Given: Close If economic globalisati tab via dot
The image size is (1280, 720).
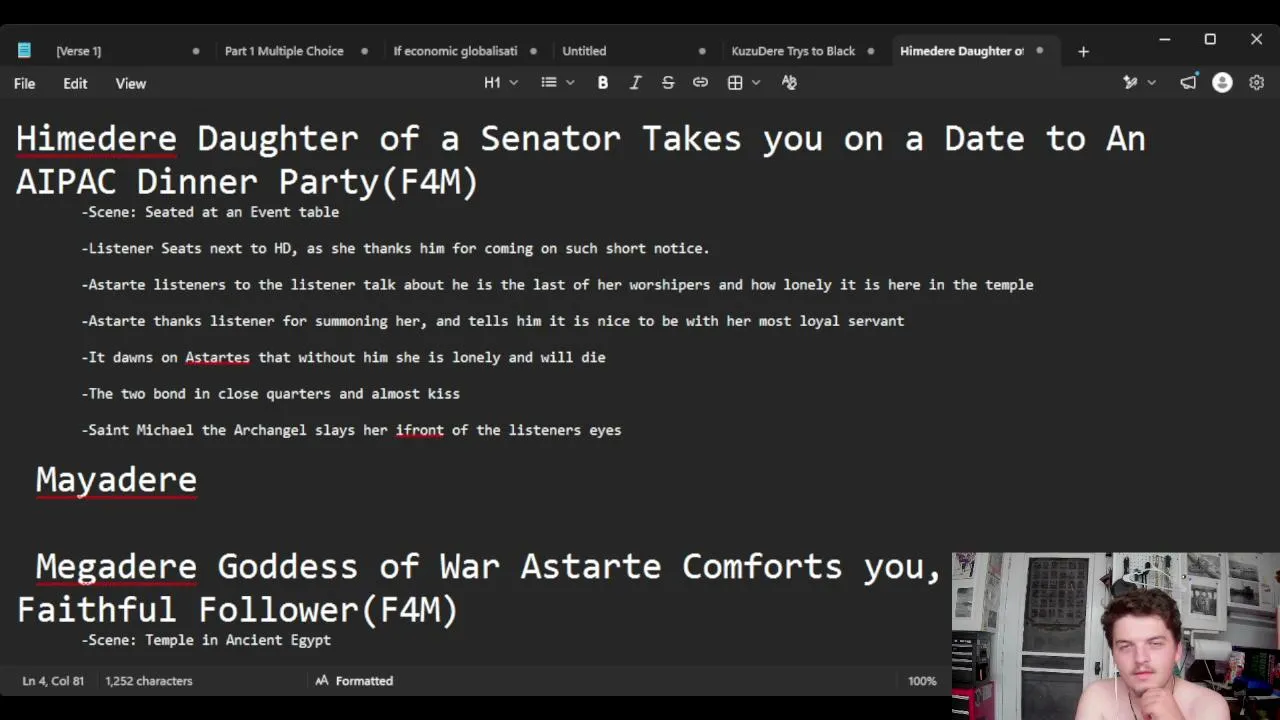Looking at the screenshot, I should 533,51.
